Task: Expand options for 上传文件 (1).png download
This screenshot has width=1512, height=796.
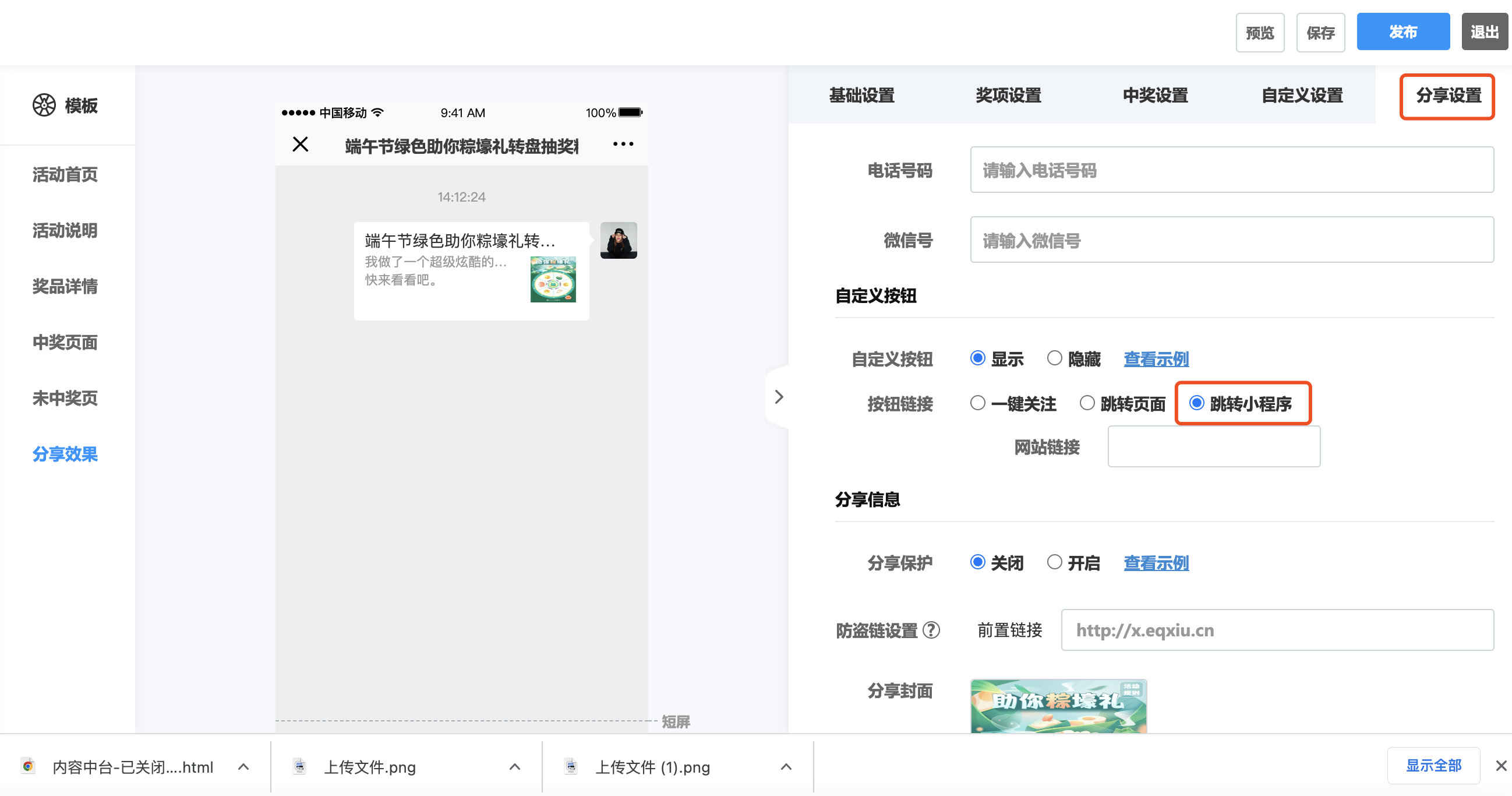Action: pos(786,766)
